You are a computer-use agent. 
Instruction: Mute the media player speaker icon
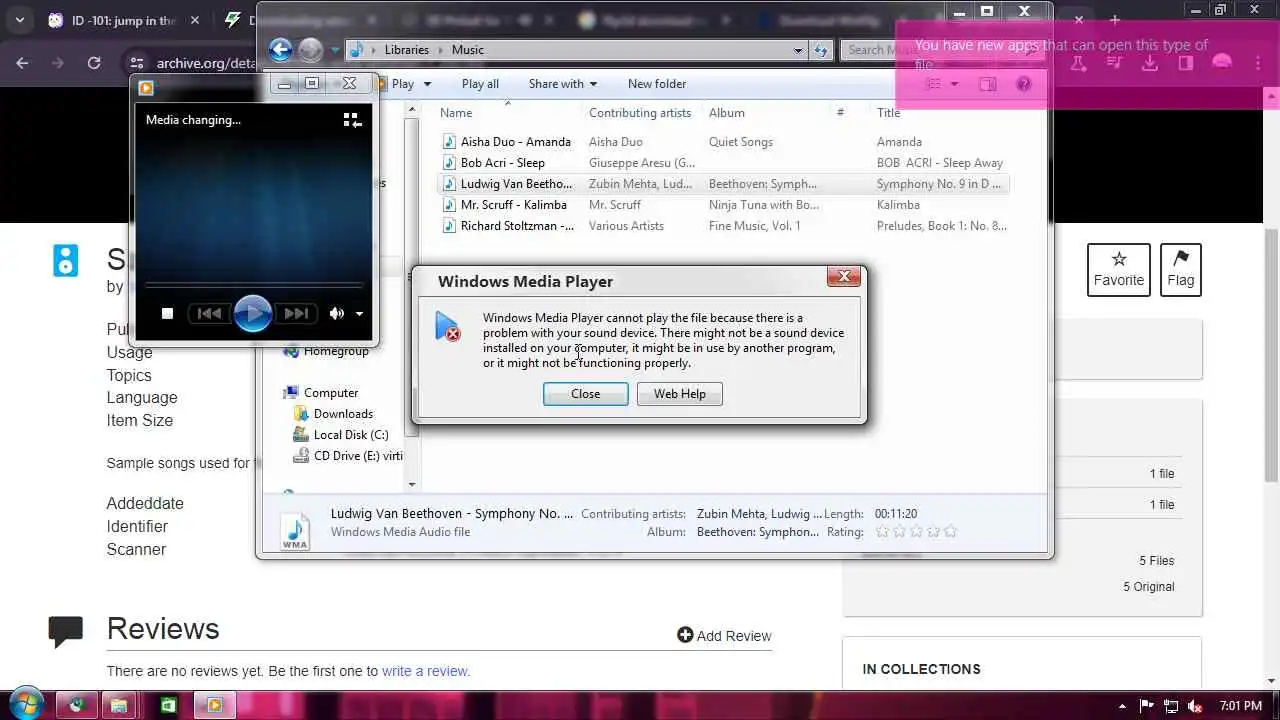tap(337, 314)
